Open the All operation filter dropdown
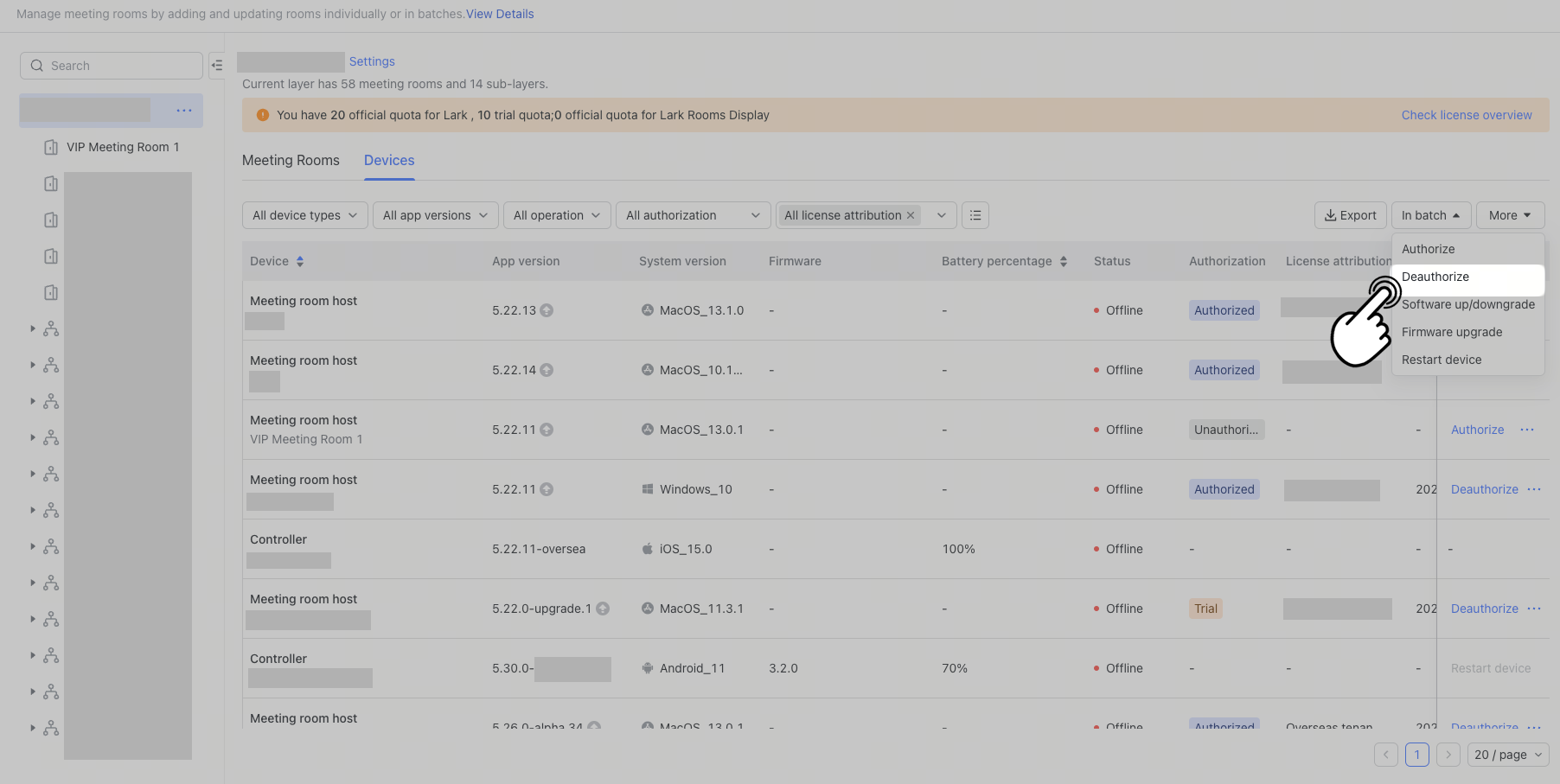The width and height of the screenshot is (1560, 784). click(556, 214)
